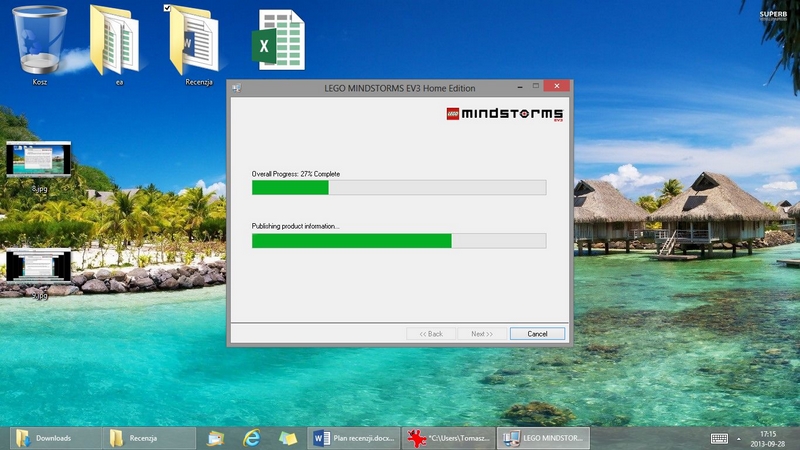Launch Internet Explorer from taskbar
The image size is (800, 450).
pos(252,438)
